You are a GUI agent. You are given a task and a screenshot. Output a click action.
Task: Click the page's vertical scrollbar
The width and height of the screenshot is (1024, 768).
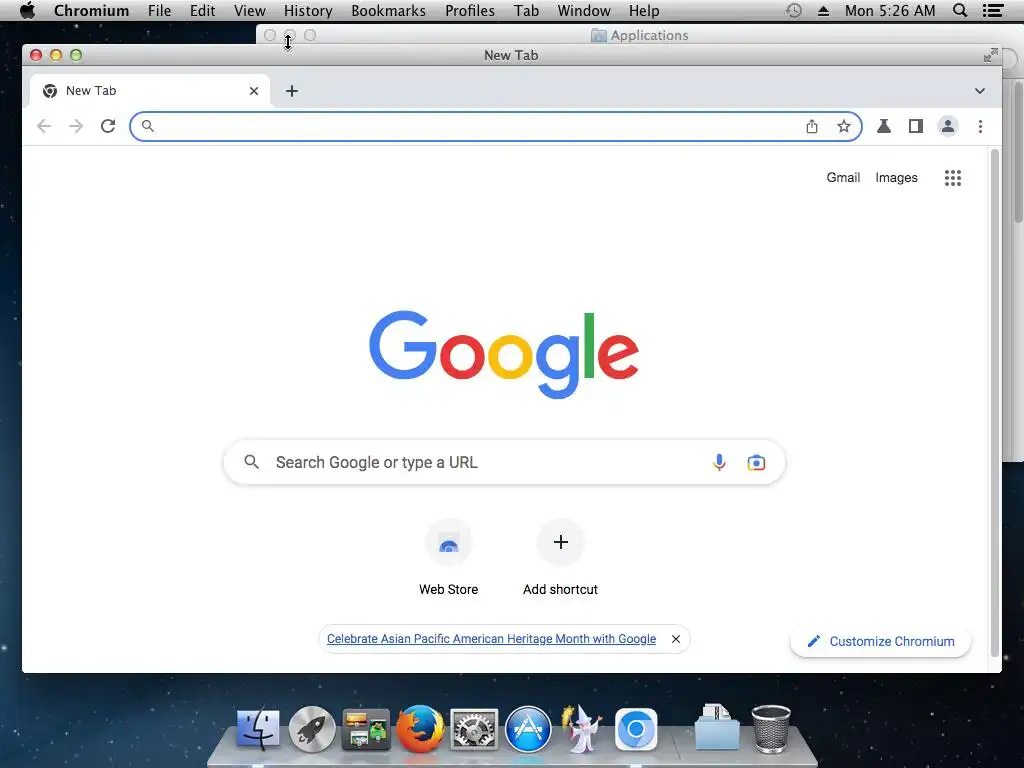coord(995,402)
